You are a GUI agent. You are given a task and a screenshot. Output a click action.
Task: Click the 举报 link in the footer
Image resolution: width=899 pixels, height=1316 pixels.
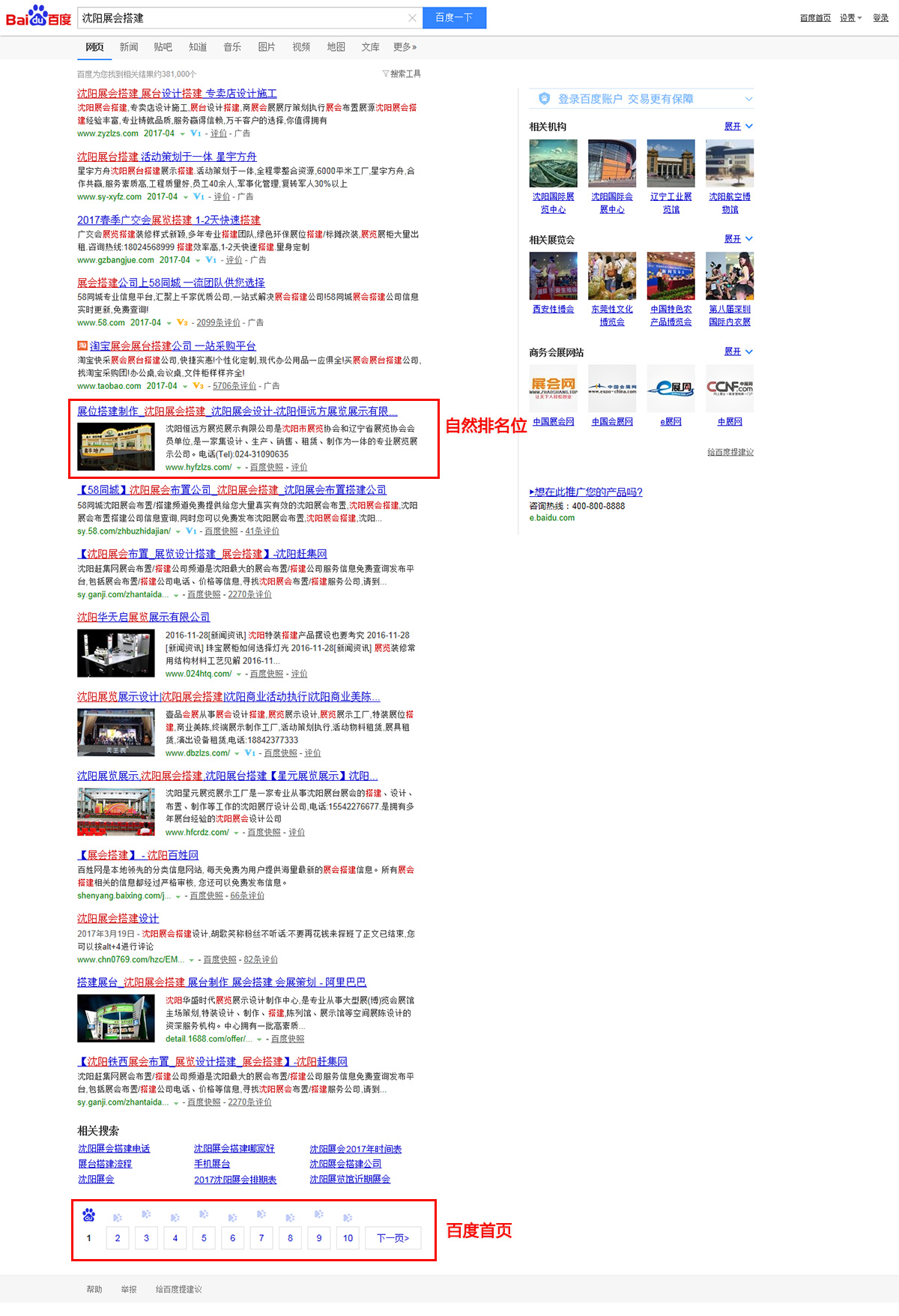pos(129,1290)
